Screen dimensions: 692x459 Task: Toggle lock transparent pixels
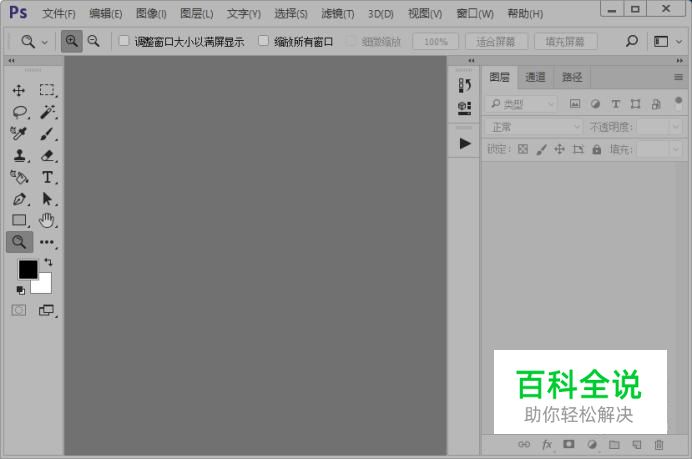pos(523,149)
